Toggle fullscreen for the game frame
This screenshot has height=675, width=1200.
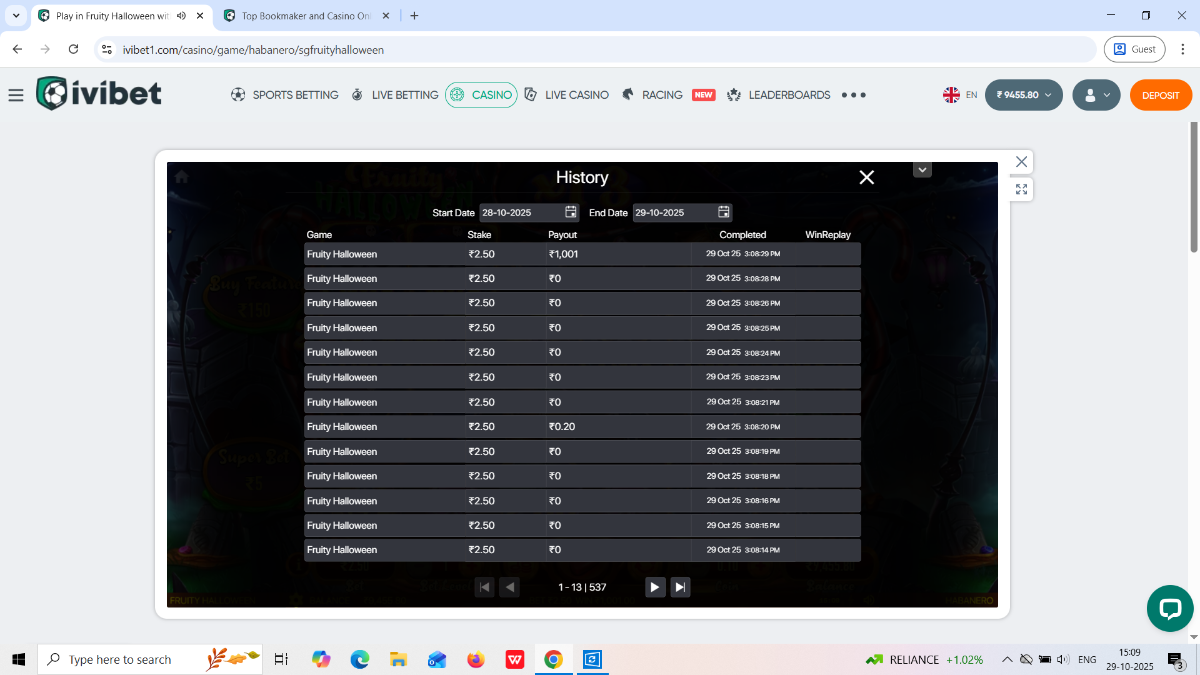click(x=1021, y=189)
